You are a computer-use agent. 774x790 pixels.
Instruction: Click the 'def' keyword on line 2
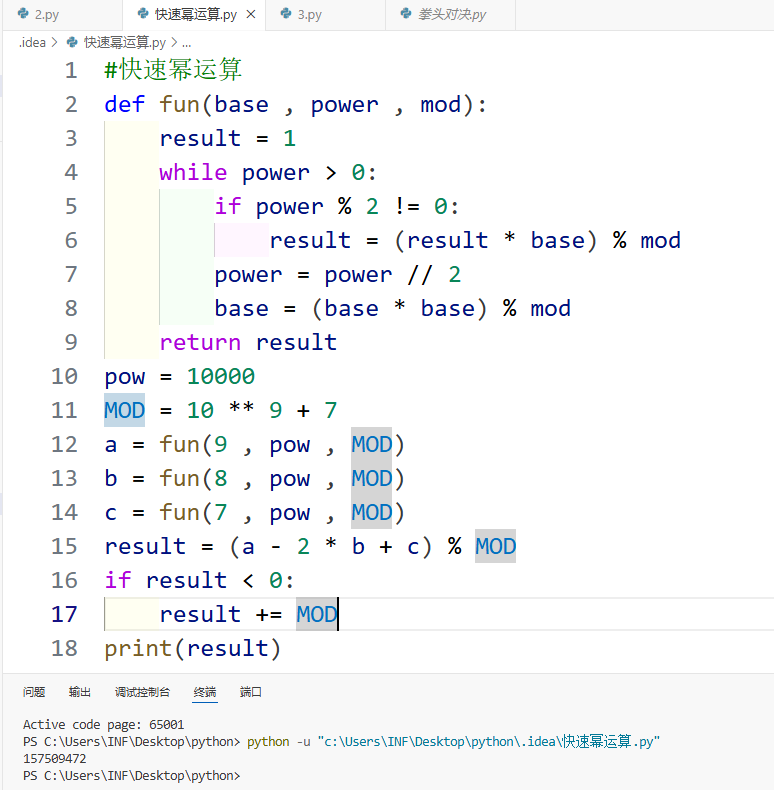pos(124,104)
